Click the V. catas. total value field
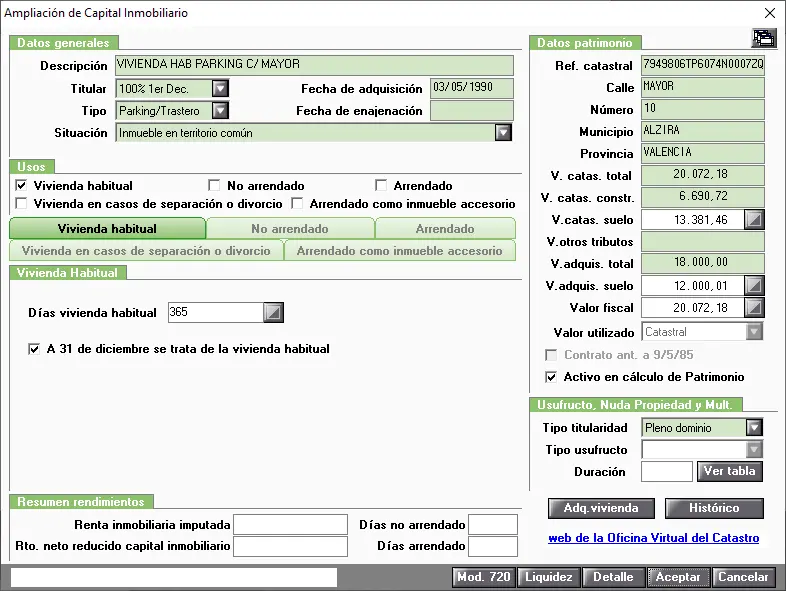The image size is (786, 591). pyautogui.click(x=703, y=175)
